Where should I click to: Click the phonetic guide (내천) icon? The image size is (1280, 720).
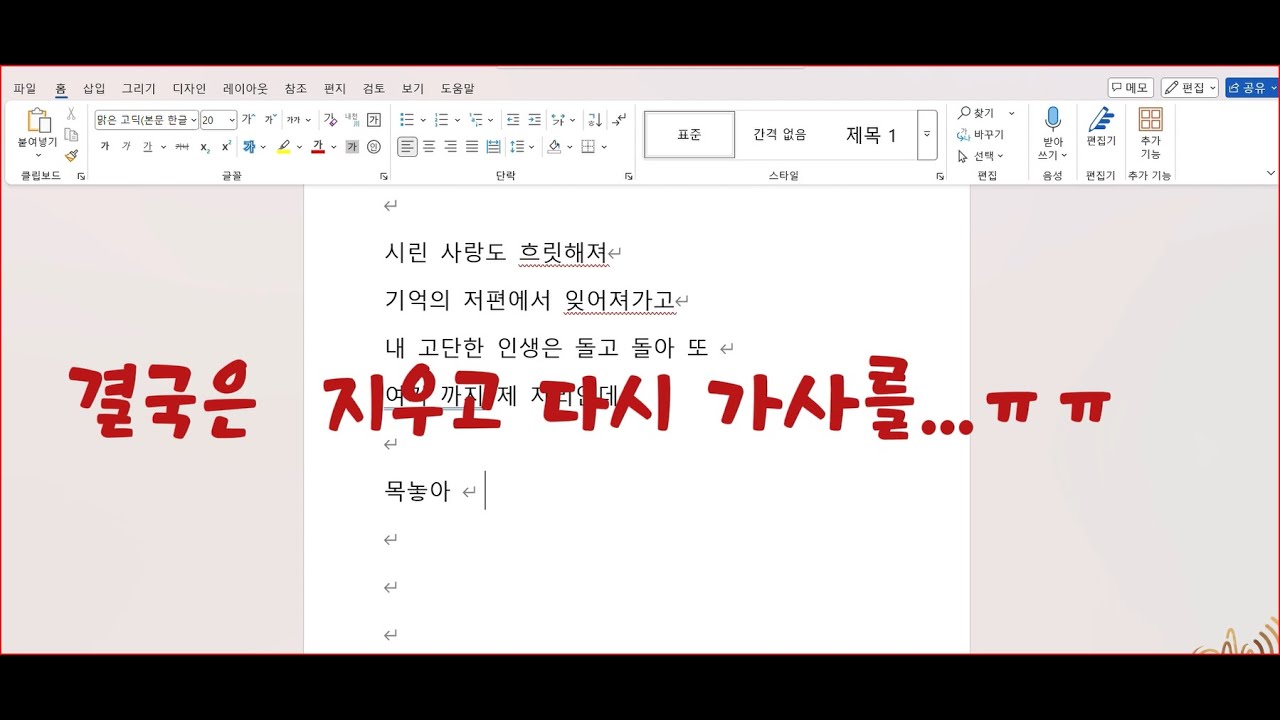coord(352,120)
